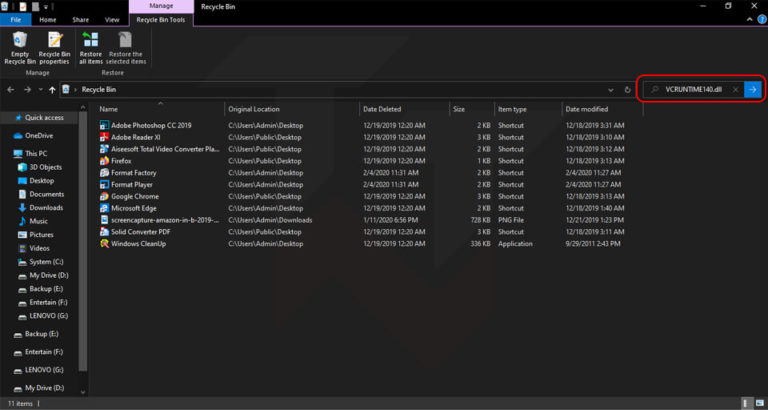Select Format Player shortcut
The image size is (768, 410).
[132, 185]
